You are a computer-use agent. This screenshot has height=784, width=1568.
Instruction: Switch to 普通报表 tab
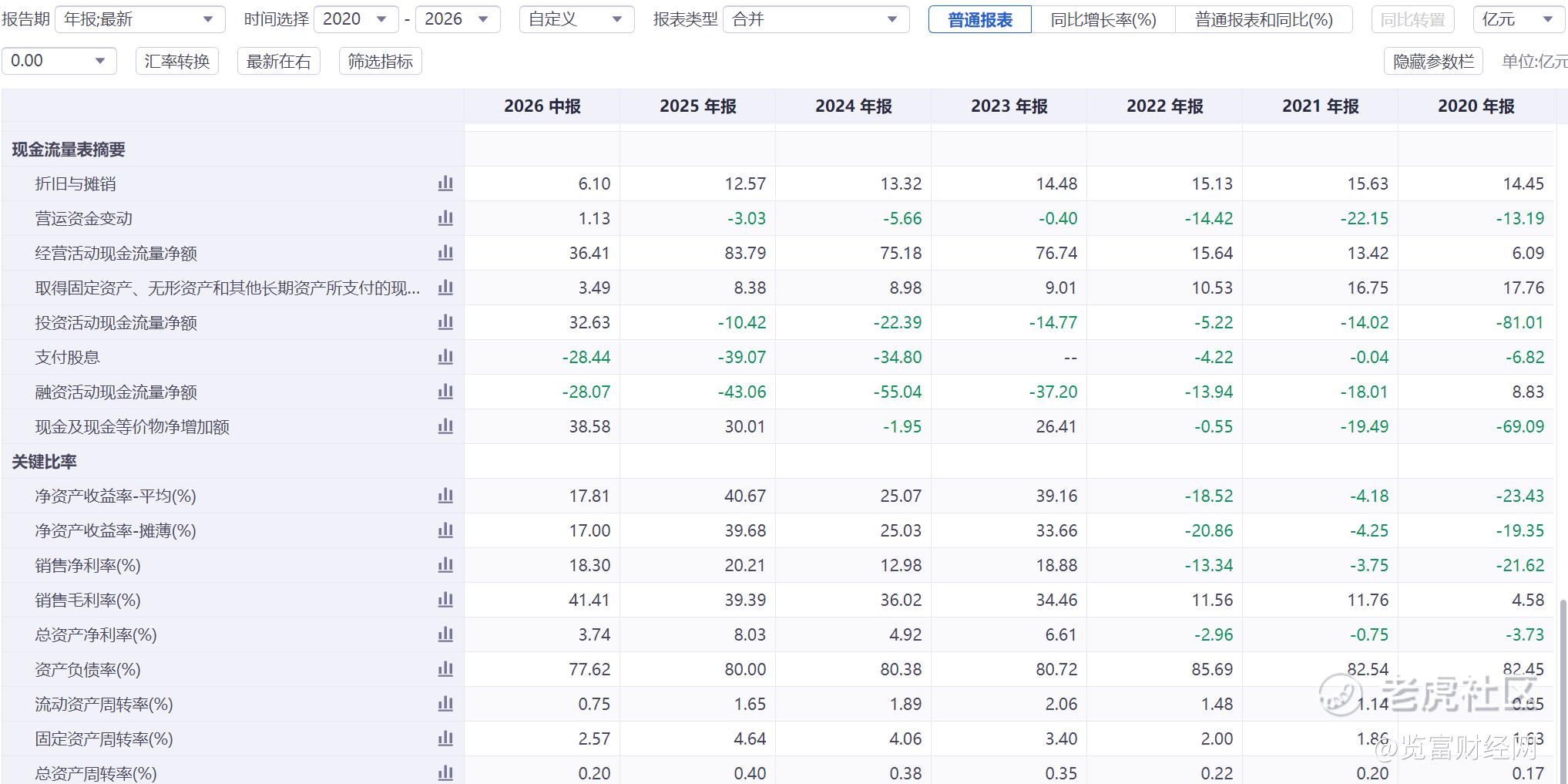point(980,19)
